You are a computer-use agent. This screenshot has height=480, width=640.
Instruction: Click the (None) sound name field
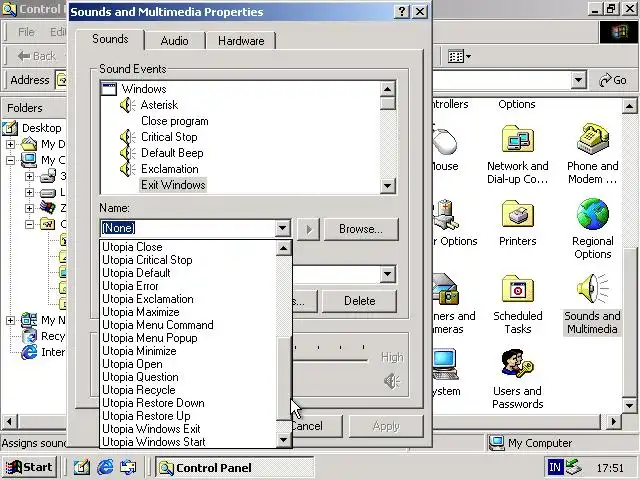click(188, 228)
